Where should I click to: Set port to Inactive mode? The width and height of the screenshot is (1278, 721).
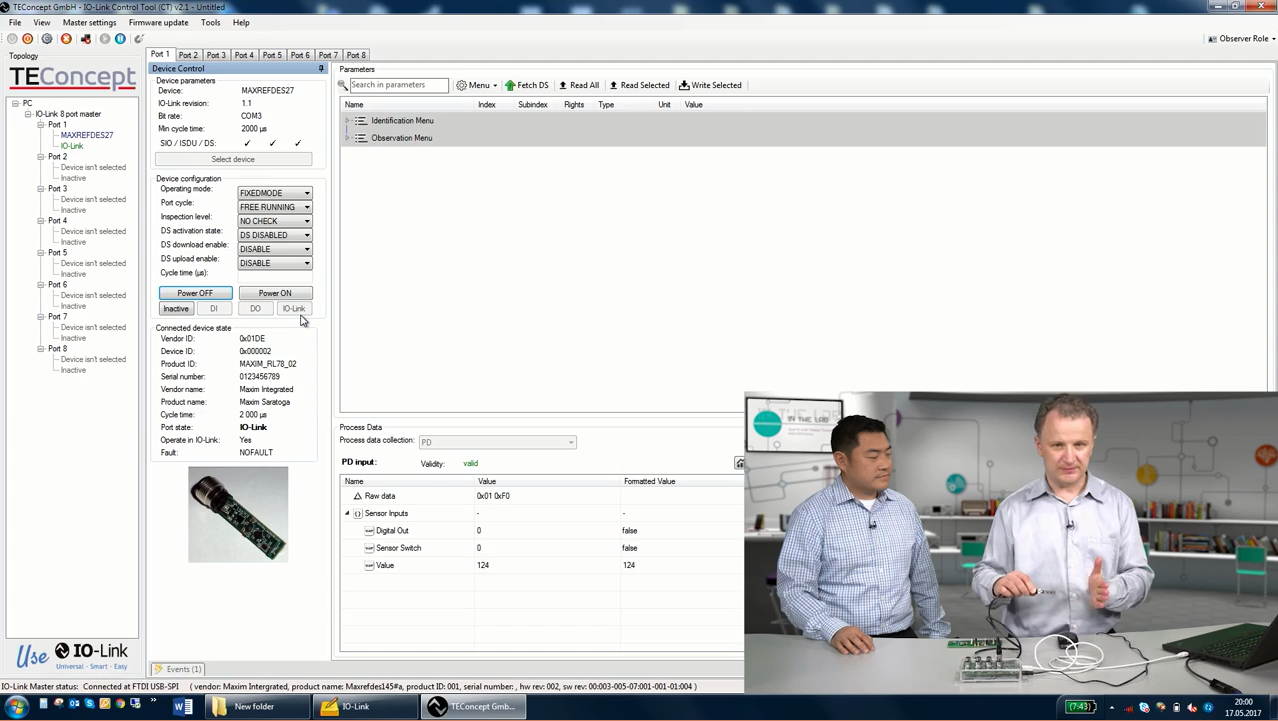pos(176,309)
